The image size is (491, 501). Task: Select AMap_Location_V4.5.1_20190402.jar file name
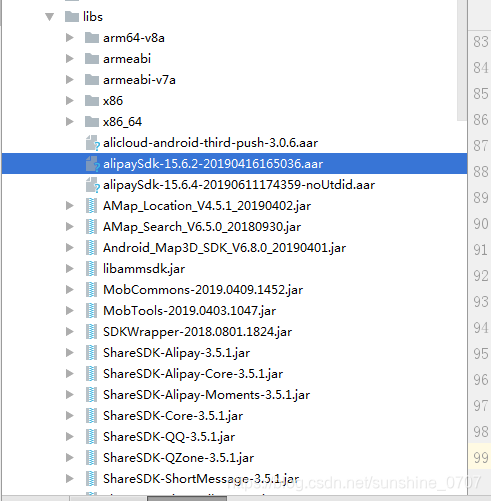click(x=207, y=206)
